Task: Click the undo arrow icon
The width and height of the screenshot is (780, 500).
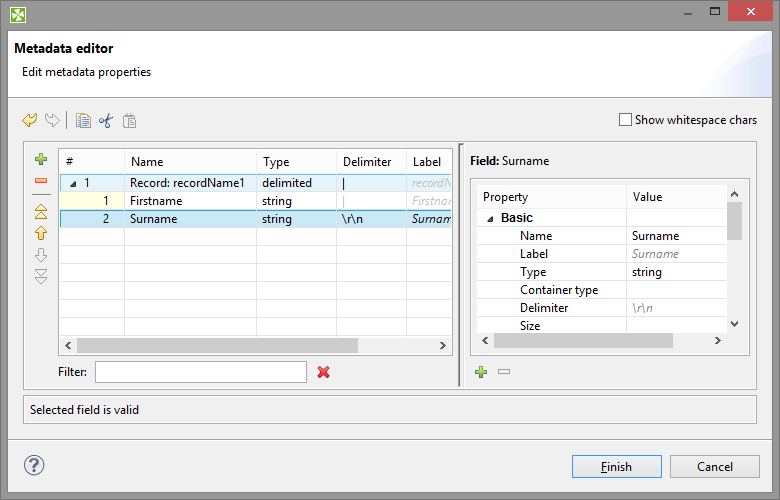Action: 29,120
